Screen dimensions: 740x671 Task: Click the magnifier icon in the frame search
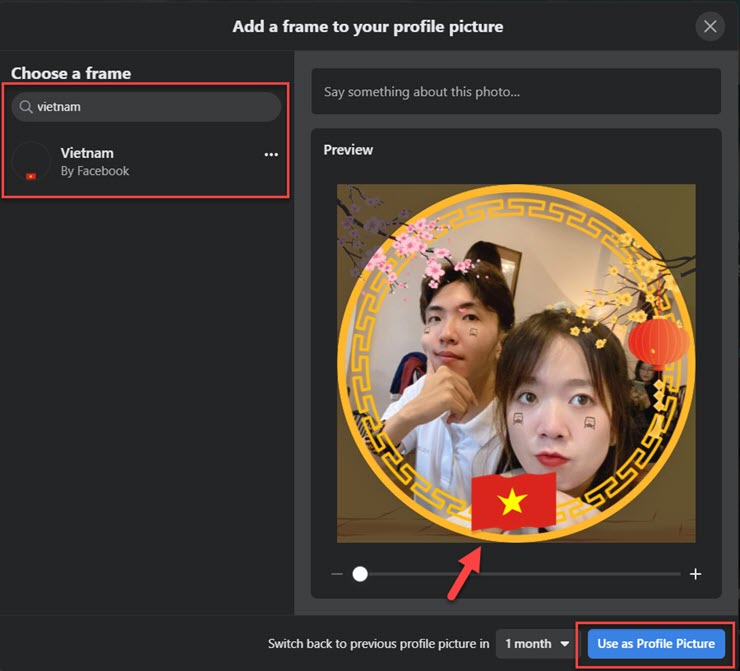pos(27,107)
